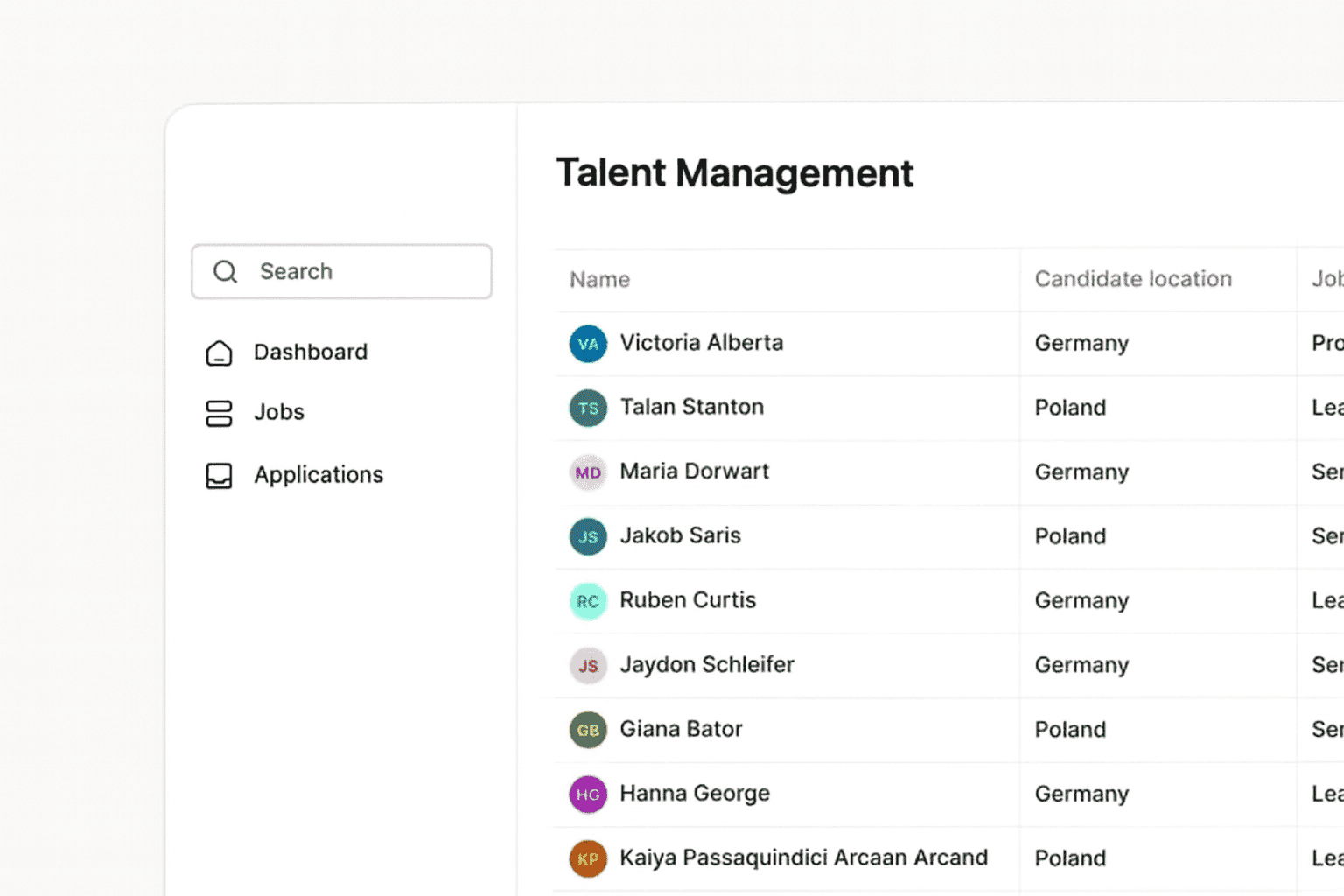1344x896 pixels.
Task: Go to the Jobs section
Action: [279, 412]
